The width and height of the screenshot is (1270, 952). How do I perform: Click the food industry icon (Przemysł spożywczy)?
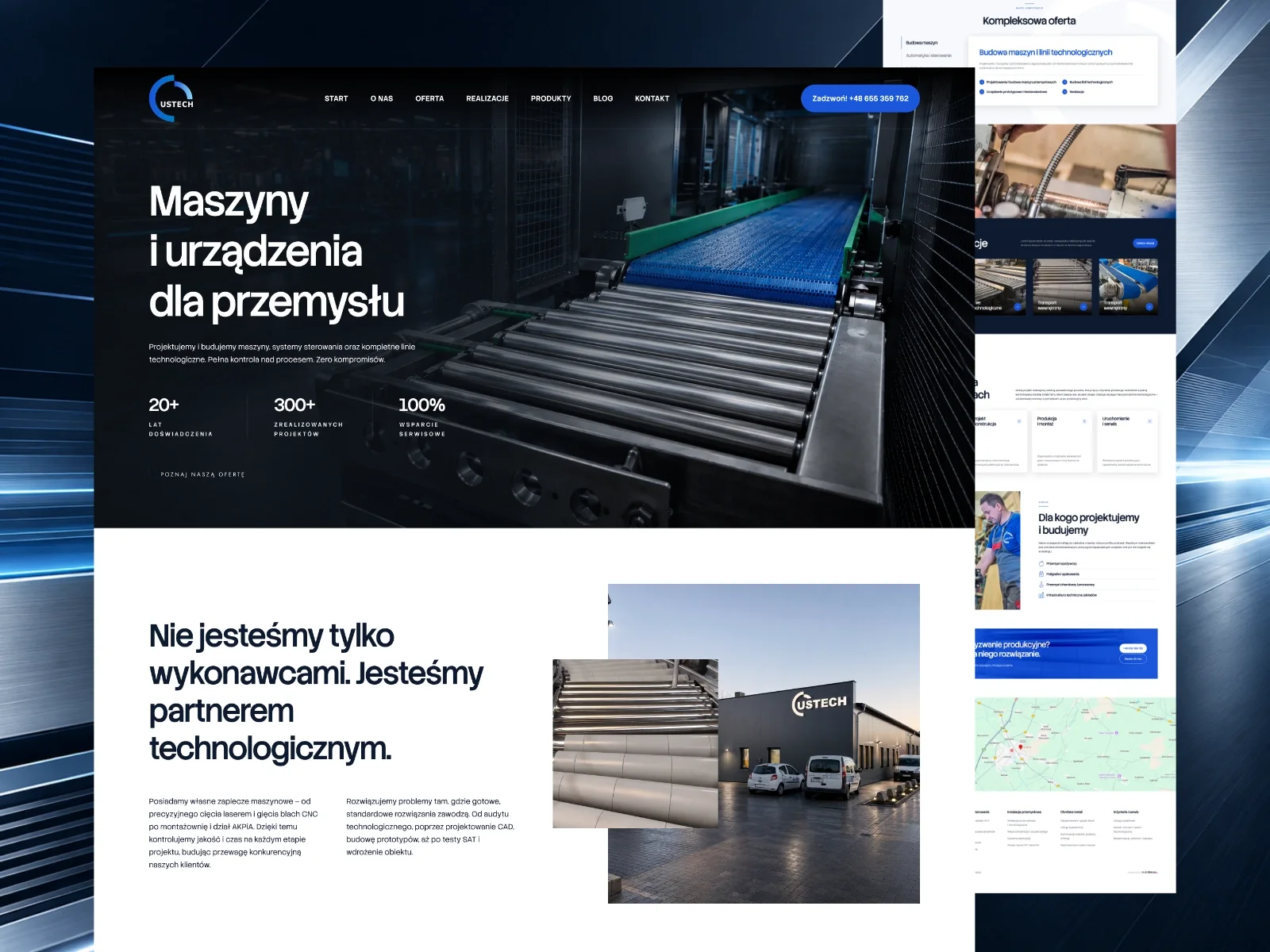click(1041, 563)
